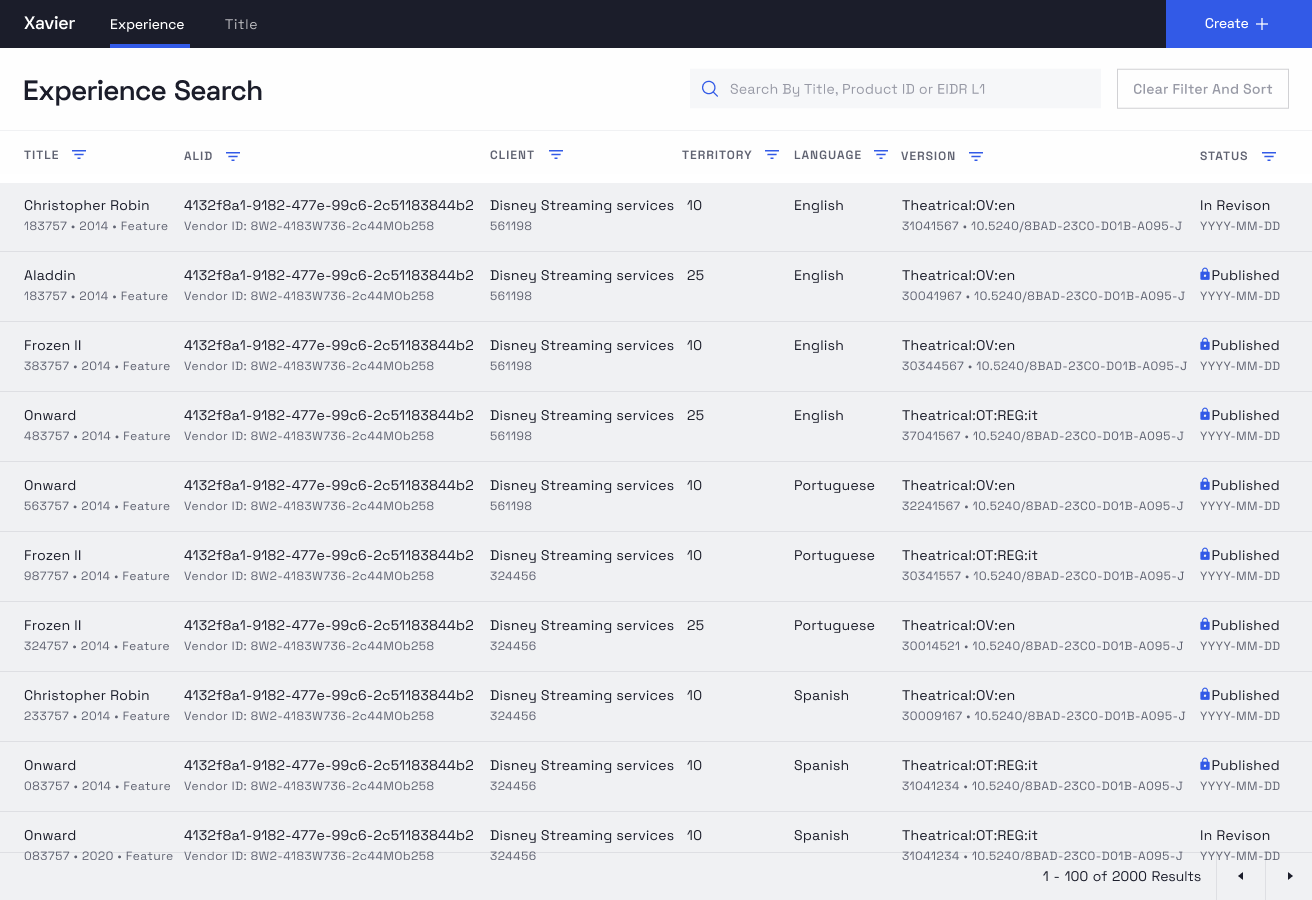1312x900 pixels.
Task: Select Christopher Robin title with ID 183757
Action: click(87, 205)
